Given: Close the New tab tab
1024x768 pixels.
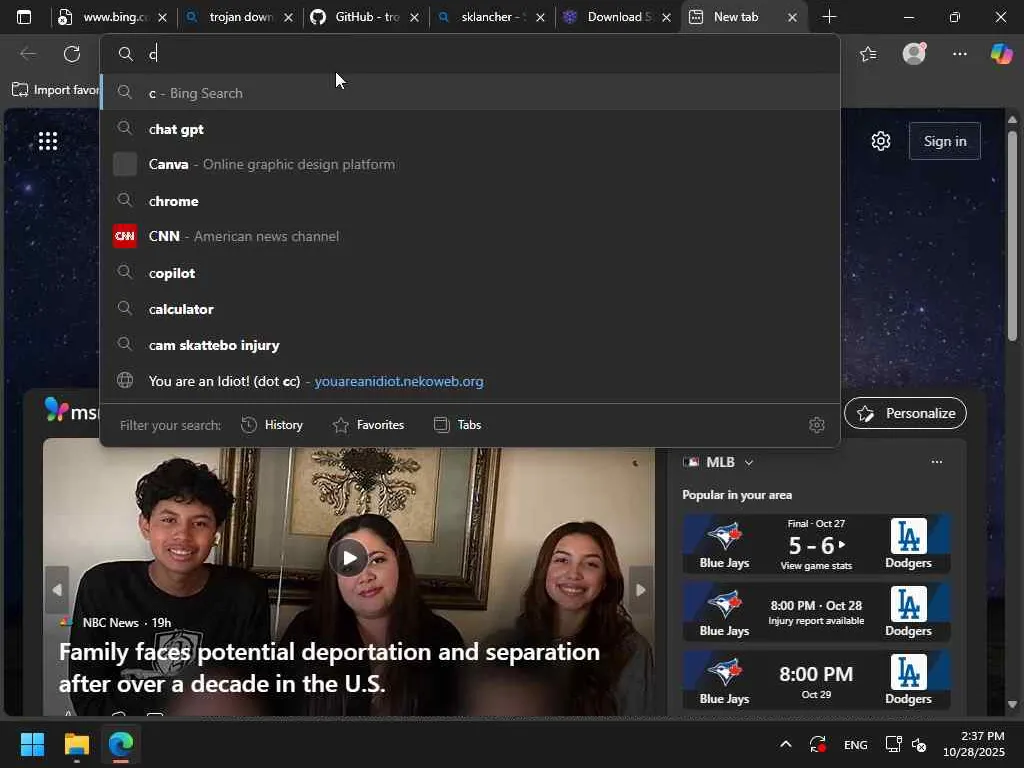Looking at the screenshot, I should [x=792, y=18].
